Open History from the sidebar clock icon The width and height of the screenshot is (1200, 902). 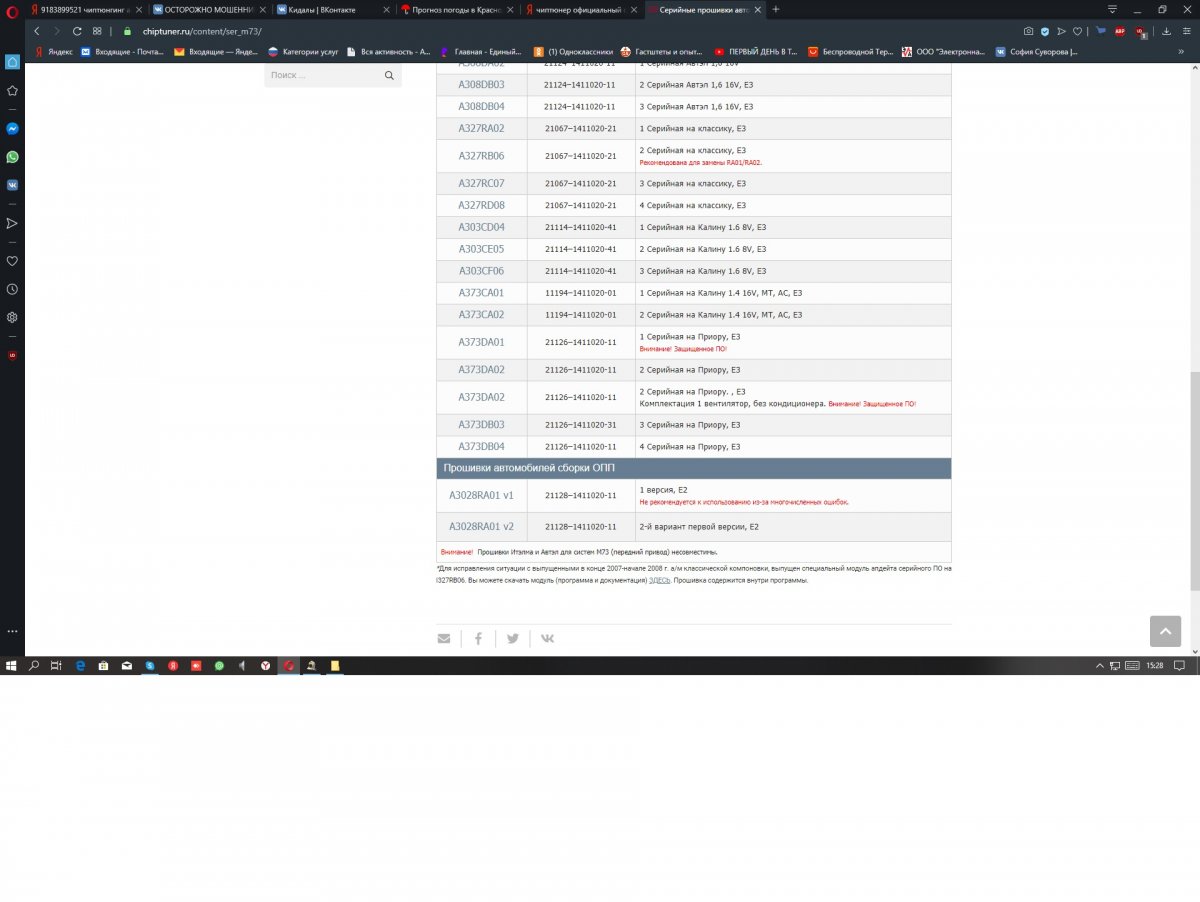tap(12, 289)
